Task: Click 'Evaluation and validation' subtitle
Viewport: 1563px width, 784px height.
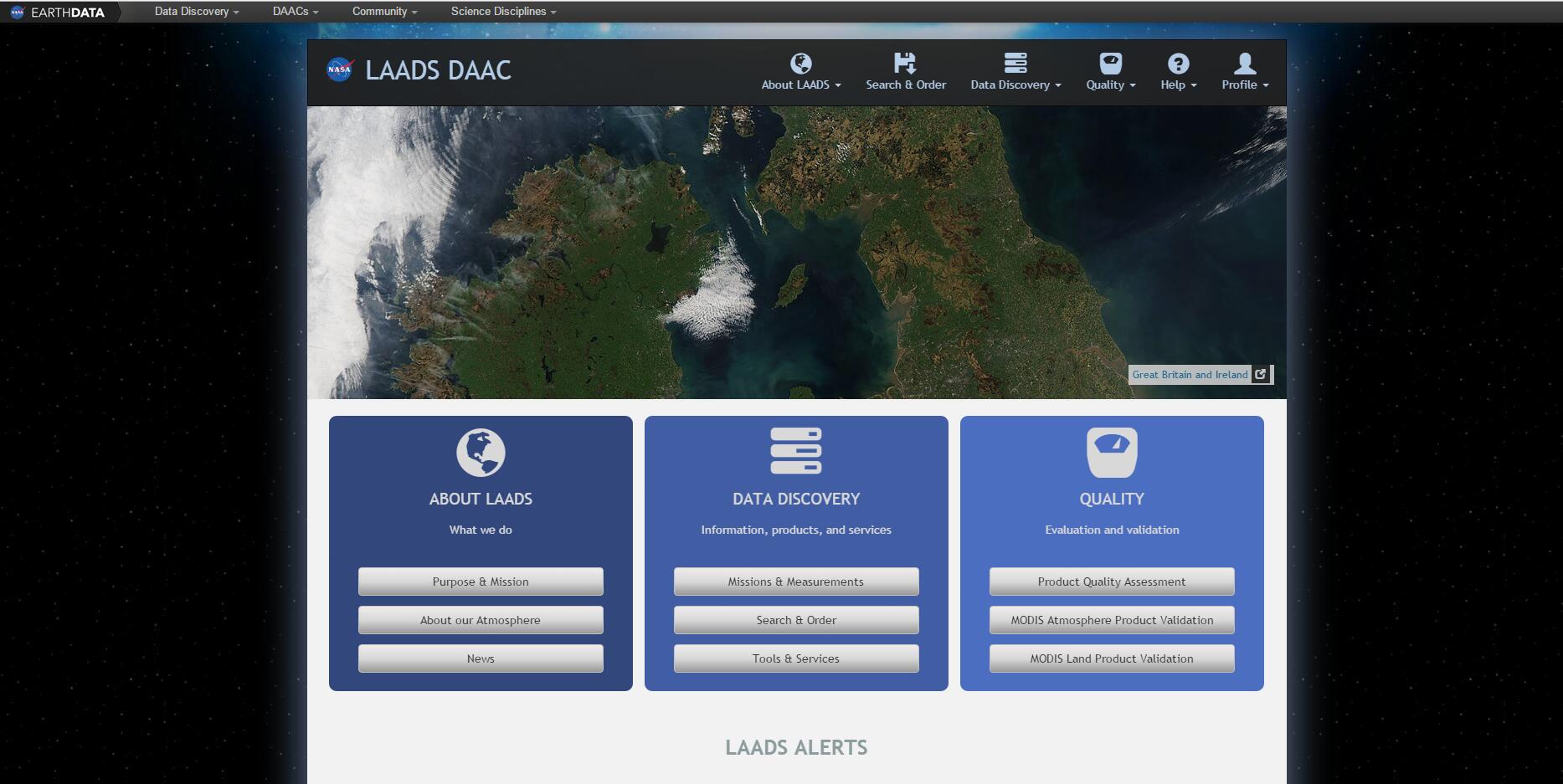Action: (x=1112, y=530)
